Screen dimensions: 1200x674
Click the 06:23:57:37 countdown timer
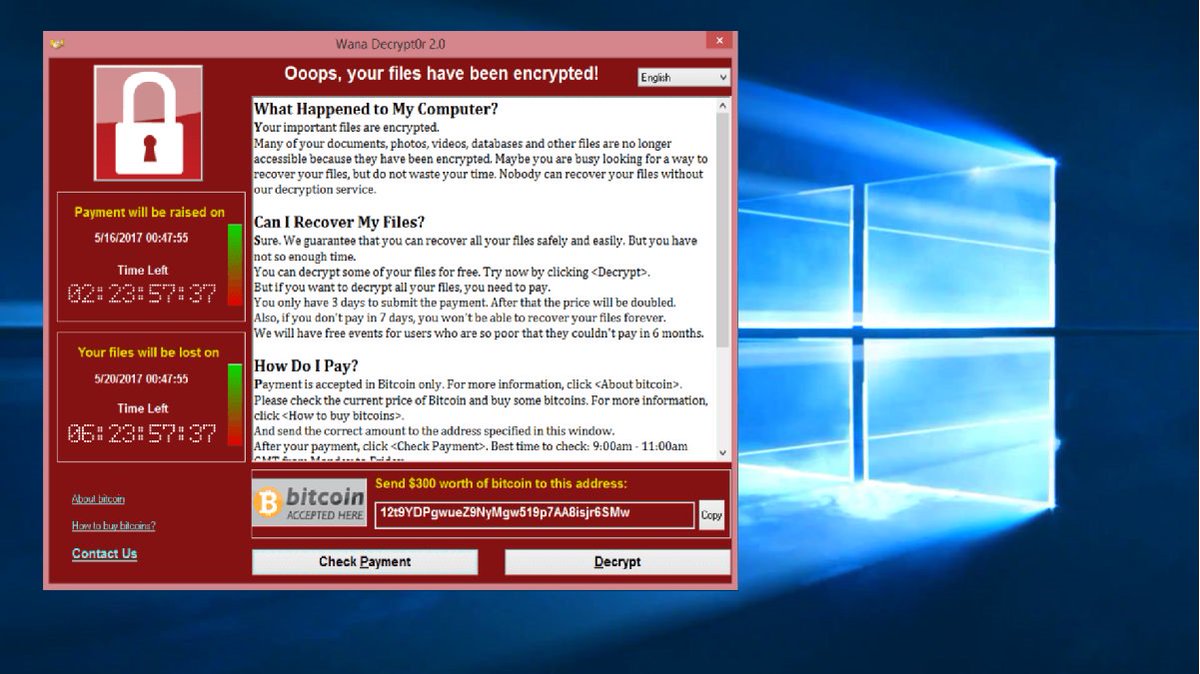142,434
